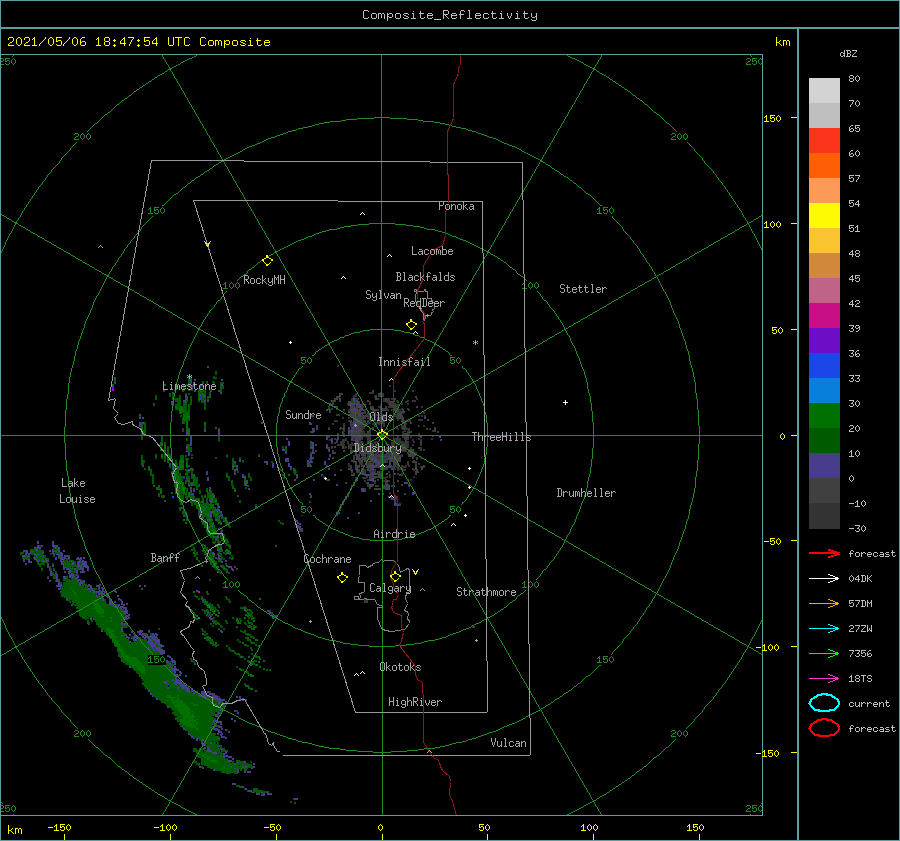Click the Limestone label
Screen dimensions: 900x841
click(x=189, y=386)
